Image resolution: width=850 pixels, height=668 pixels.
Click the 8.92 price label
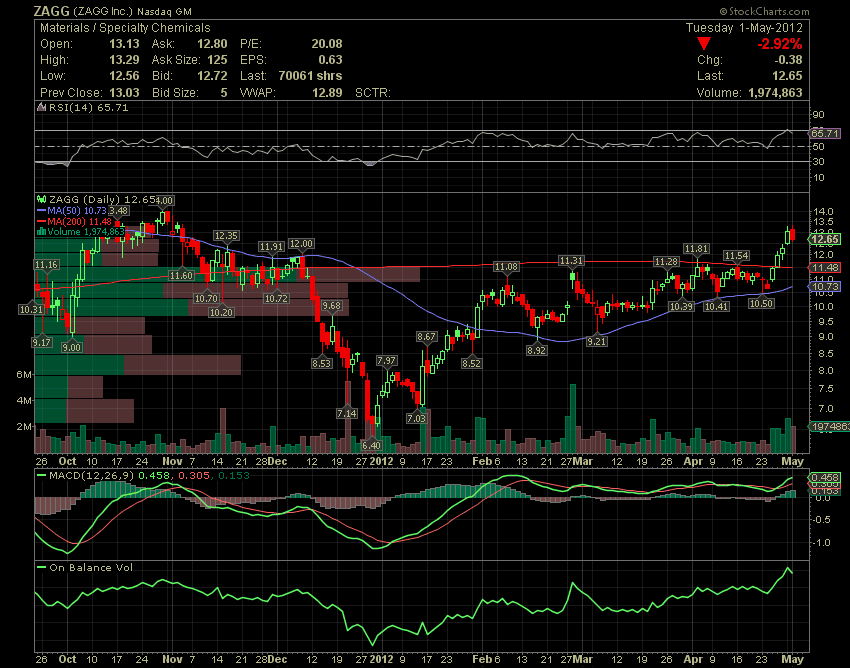tap(536, 351)
